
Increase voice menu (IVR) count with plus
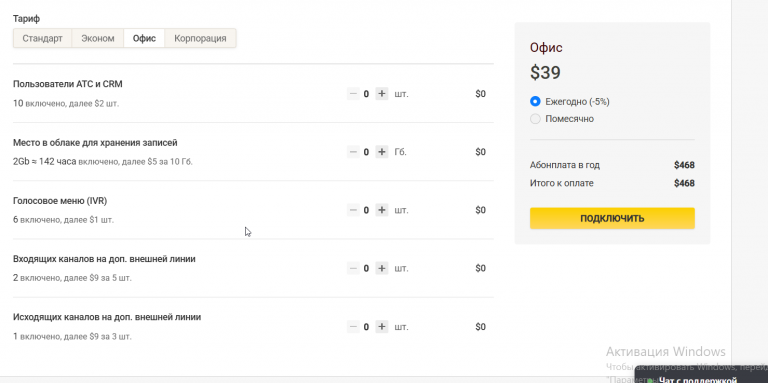[382, 210]
